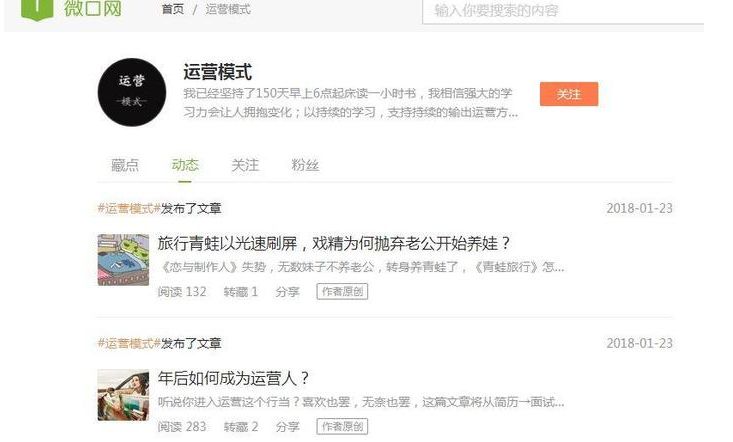
Task: Click the 作者原创 tag on the first article
Action: point(342,292)
